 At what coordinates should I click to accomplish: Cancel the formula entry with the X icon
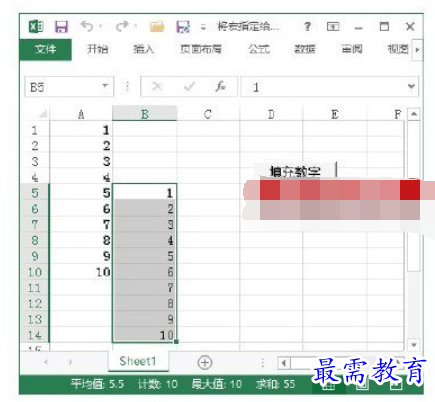click(157, 87)
